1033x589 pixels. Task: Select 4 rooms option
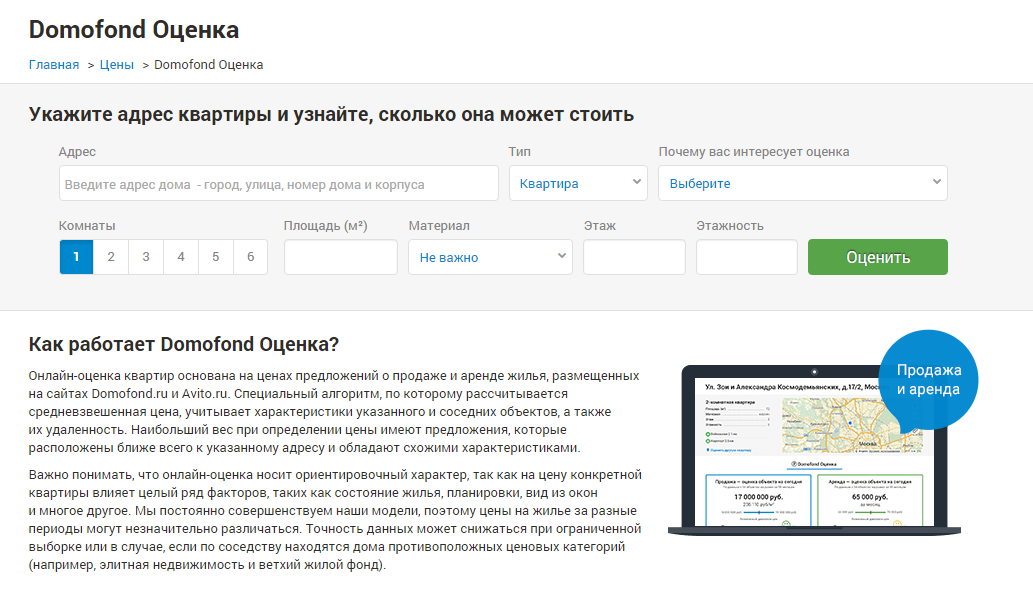click(x=181, y=257)
